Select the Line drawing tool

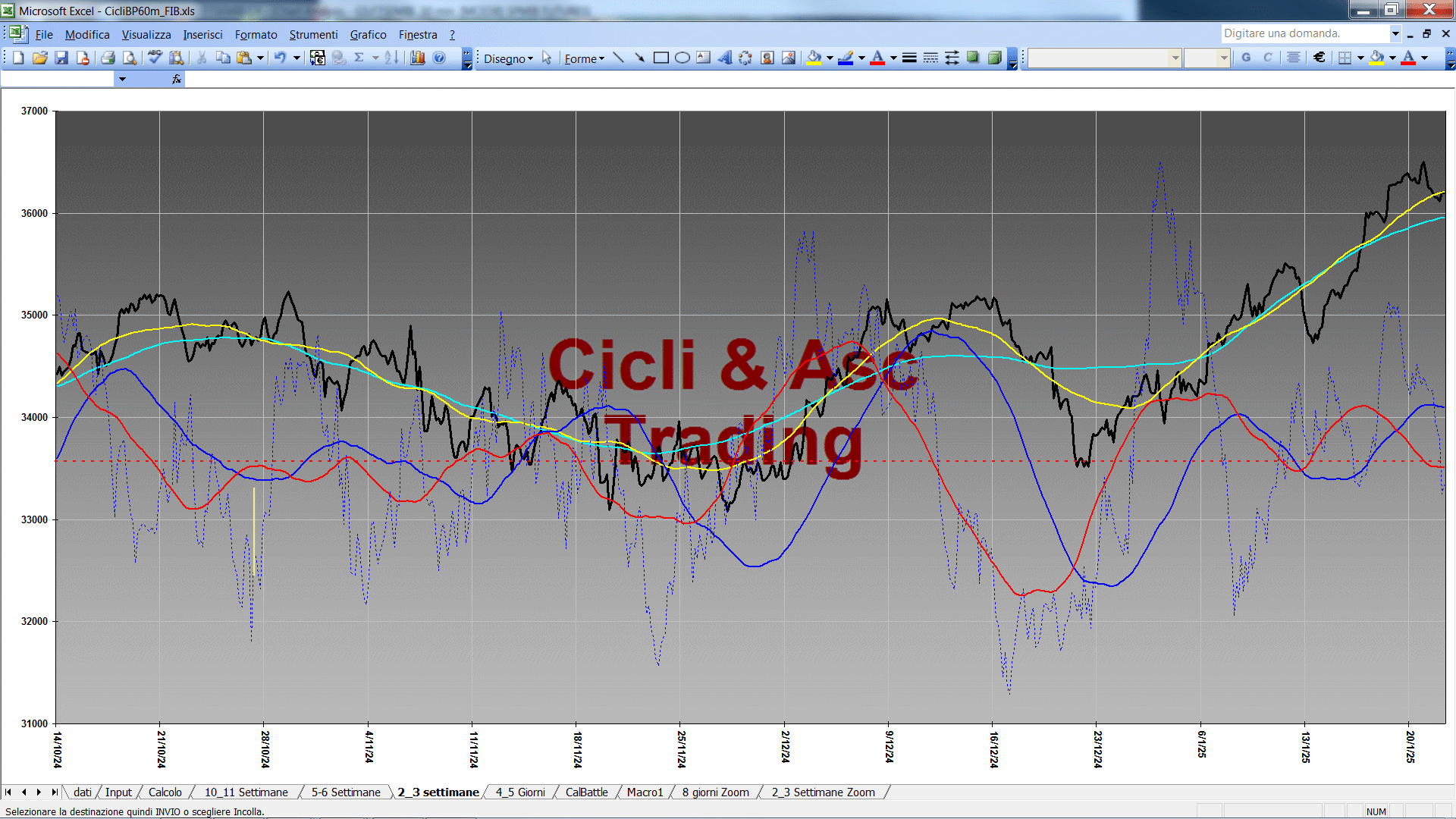point(618,58)
